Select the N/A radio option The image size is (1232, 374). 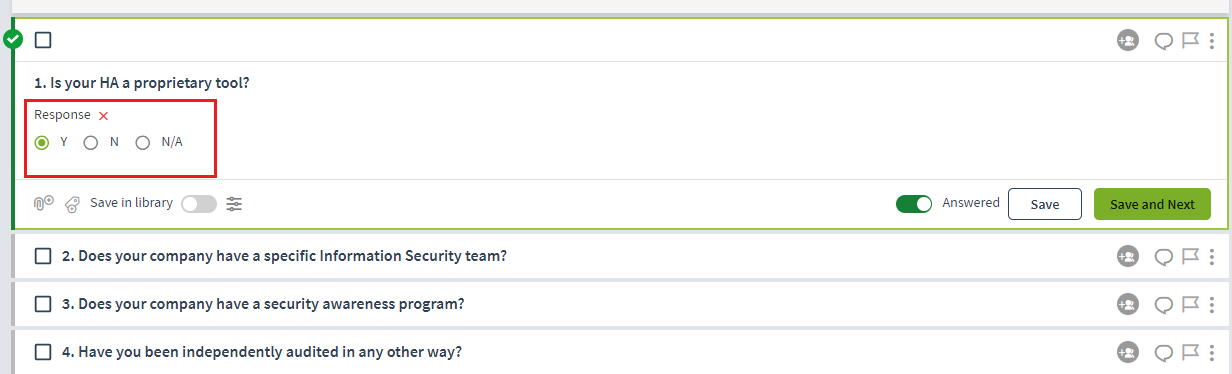pos(143,143)
